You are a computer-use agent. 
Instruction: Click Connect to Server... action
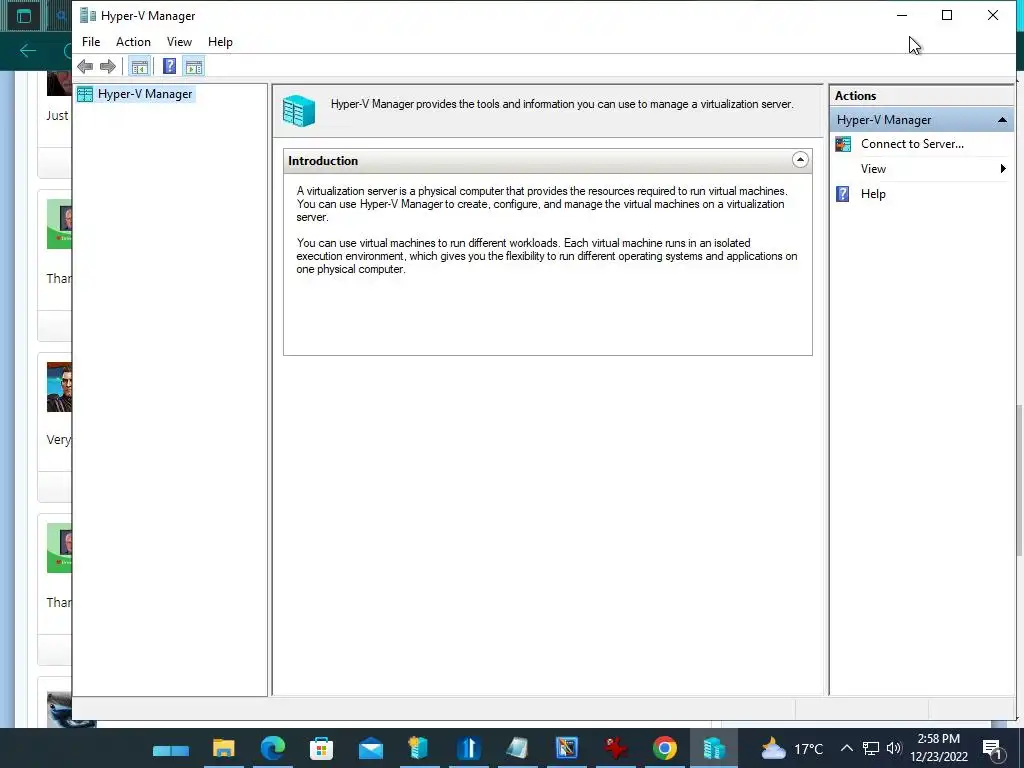[912, 144]
